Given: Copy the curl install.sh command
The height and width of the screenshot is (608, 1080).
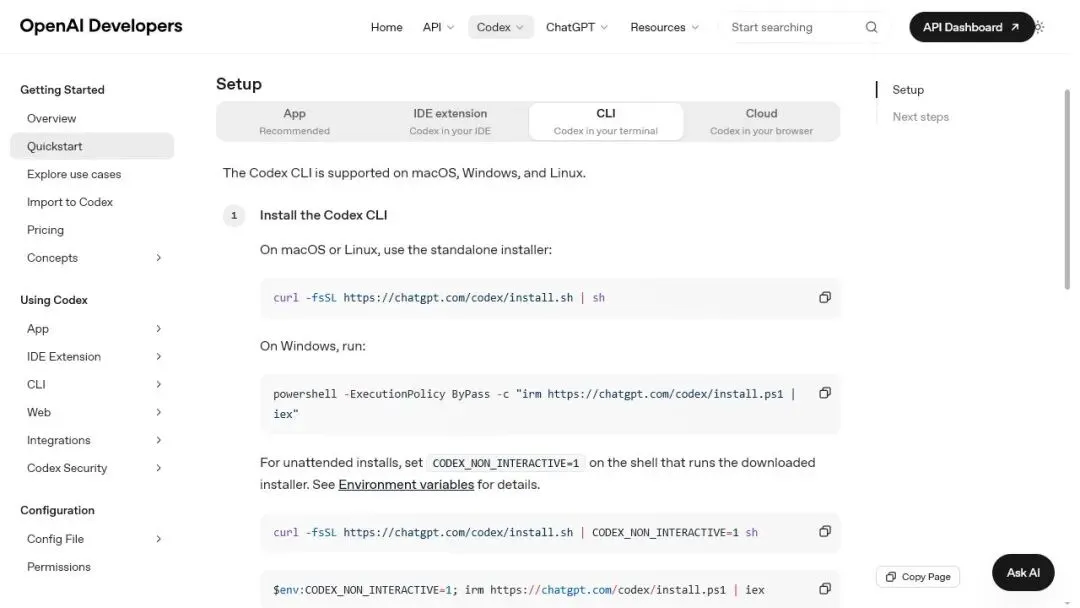Looking at the screenshot, I should click(x=824, y=297).
